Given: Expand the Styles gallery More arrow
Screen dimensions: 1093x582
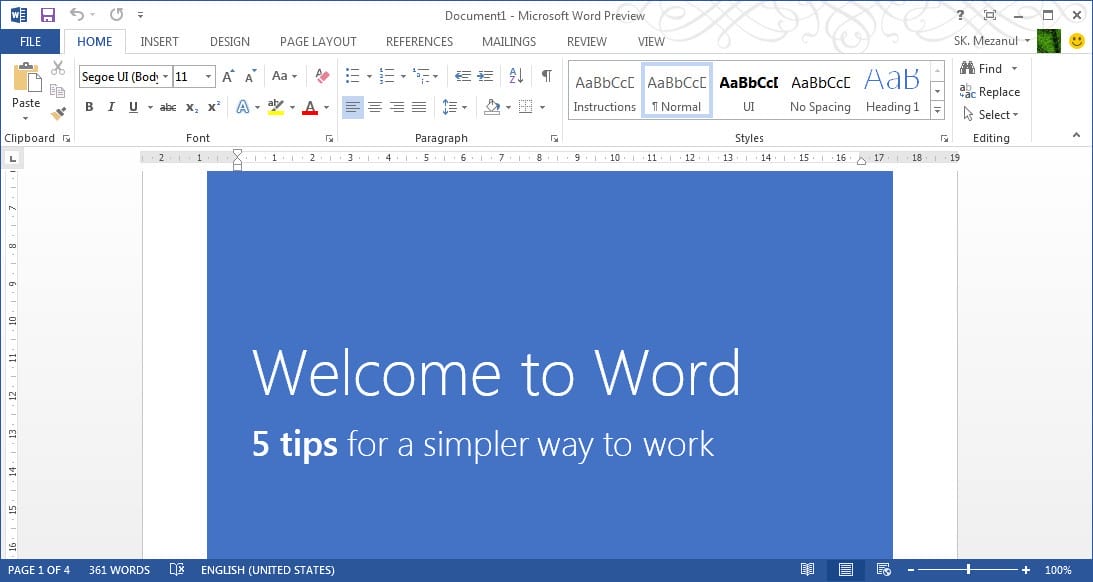Looking at the screenshot, I should 938,110.
